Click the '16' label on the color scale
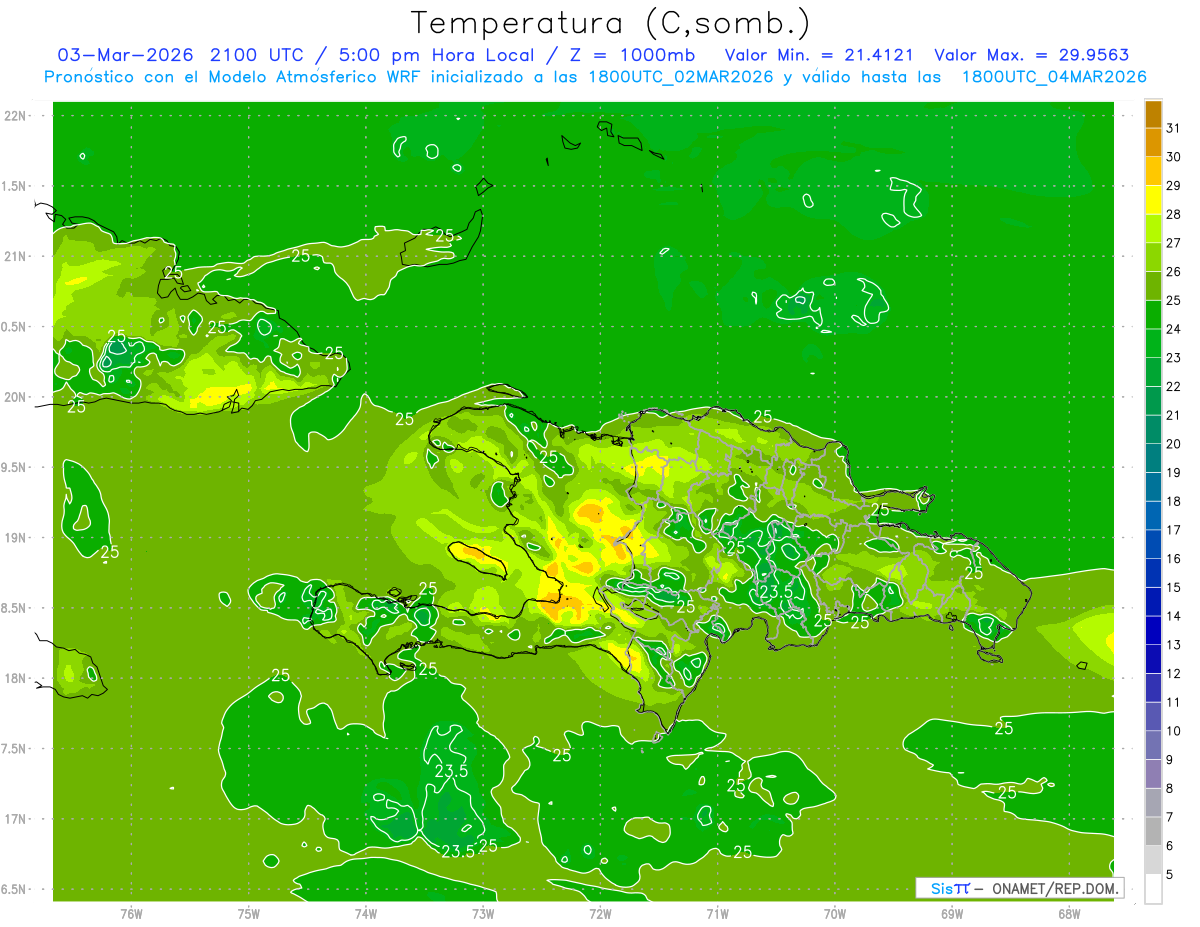This screenshot has height=927, width=1200. coord(1173,559)
